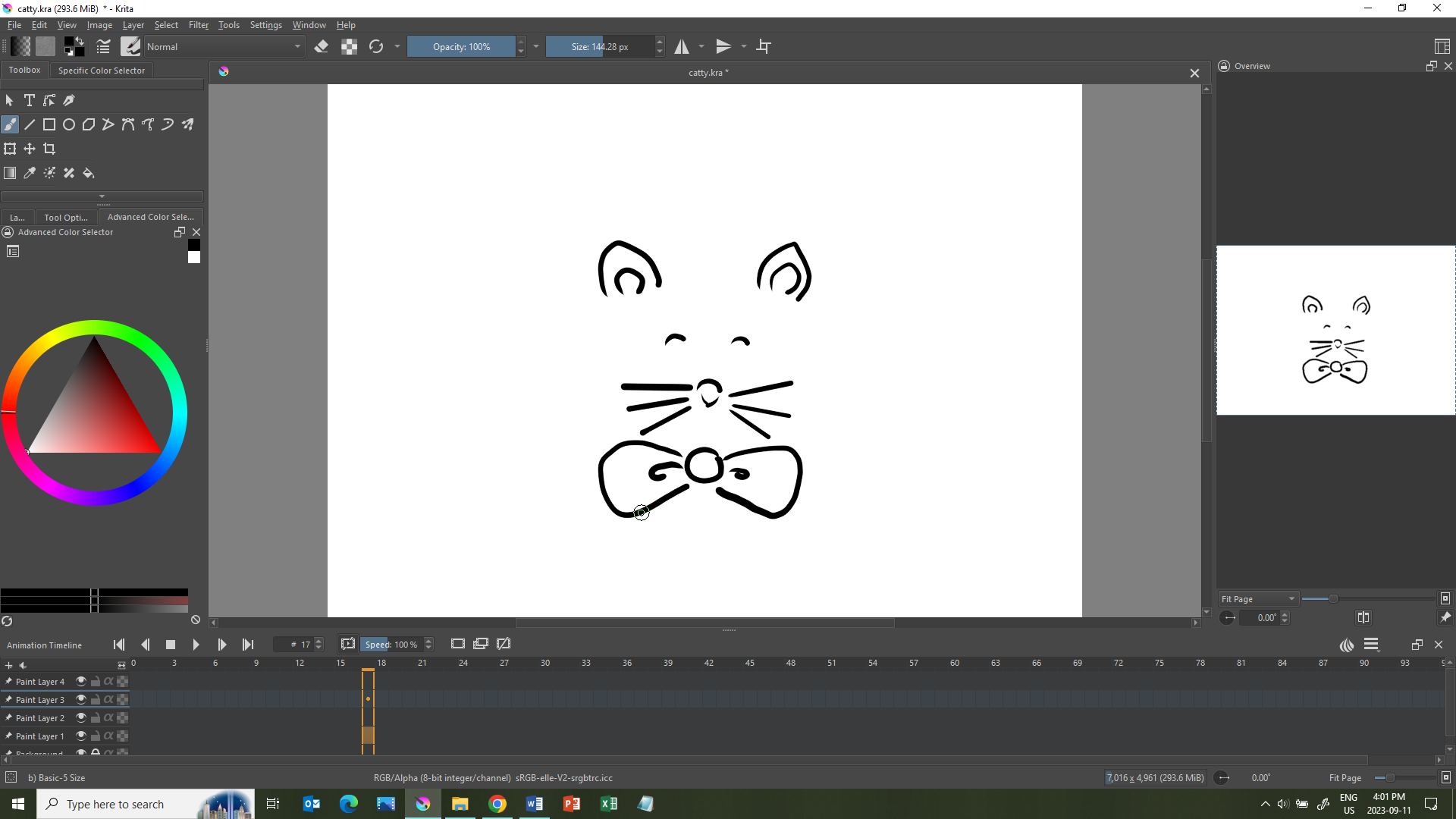Select the Freehand Brush tool
The width and height of the screenshot is (1456, 819).
coord(10,124)
